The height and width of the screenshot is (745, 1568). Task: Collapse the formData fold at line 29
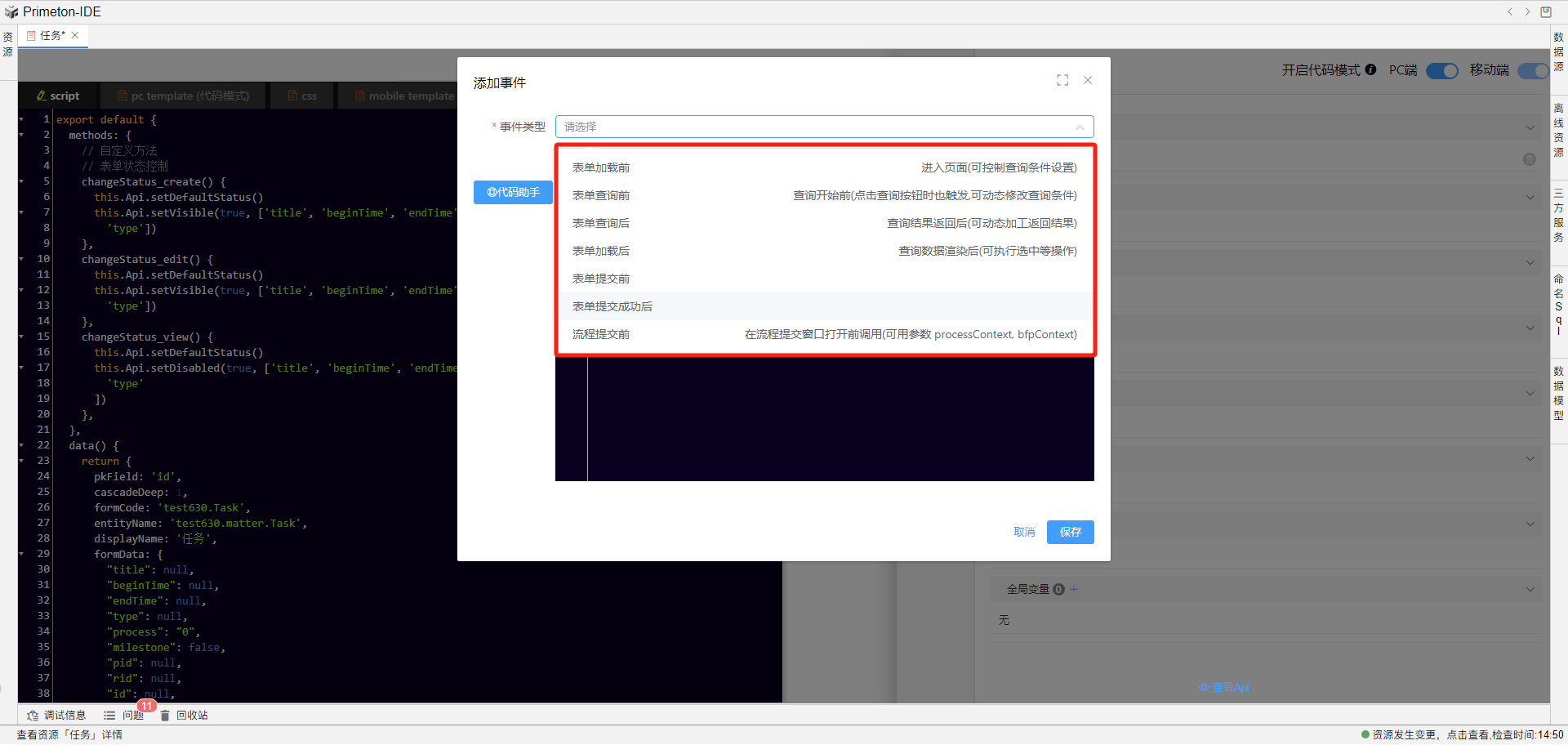click(x=22, y=554)
